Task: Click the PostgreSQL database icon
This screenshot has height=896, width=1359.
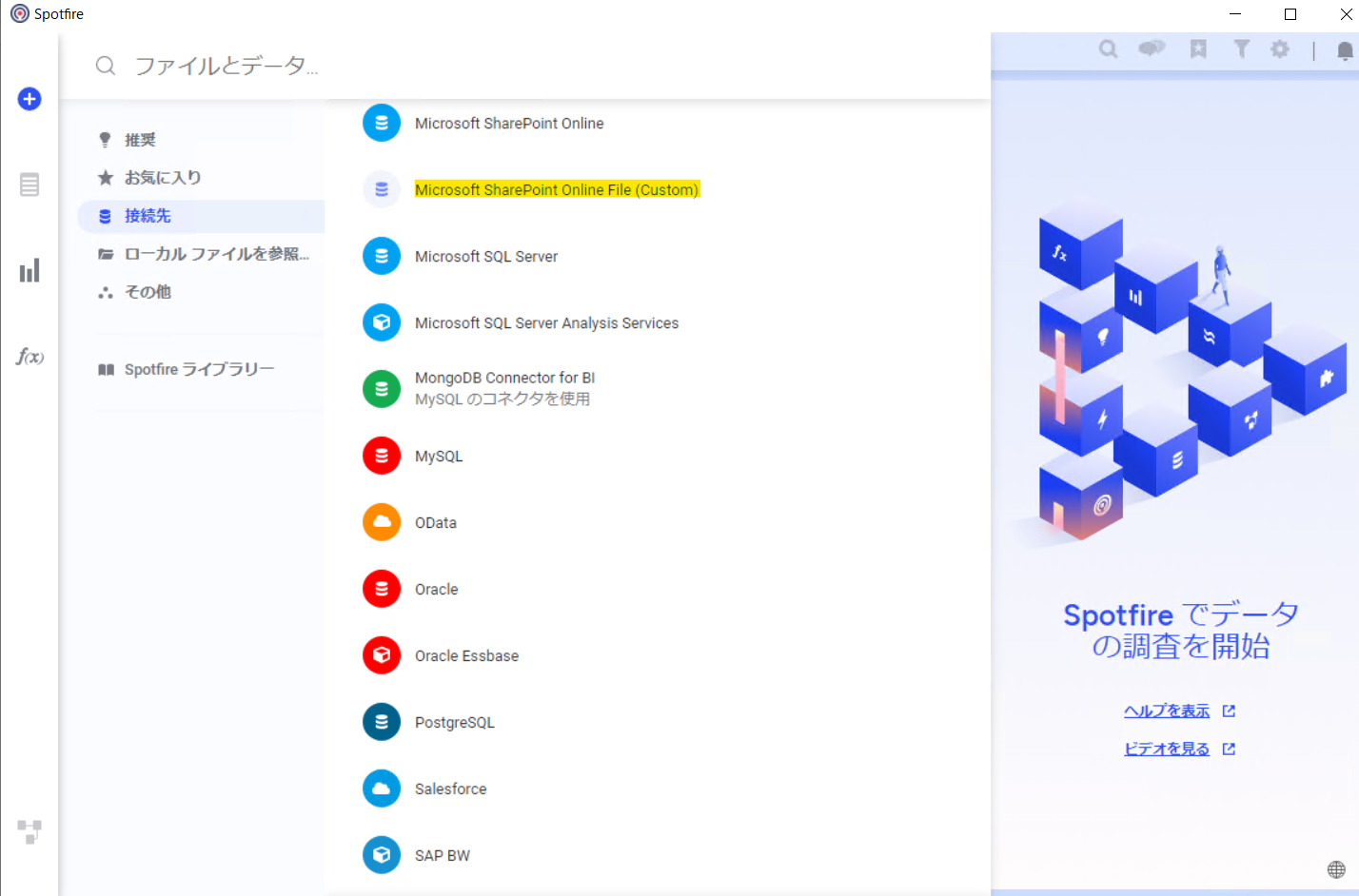Action: coord(382,722)
